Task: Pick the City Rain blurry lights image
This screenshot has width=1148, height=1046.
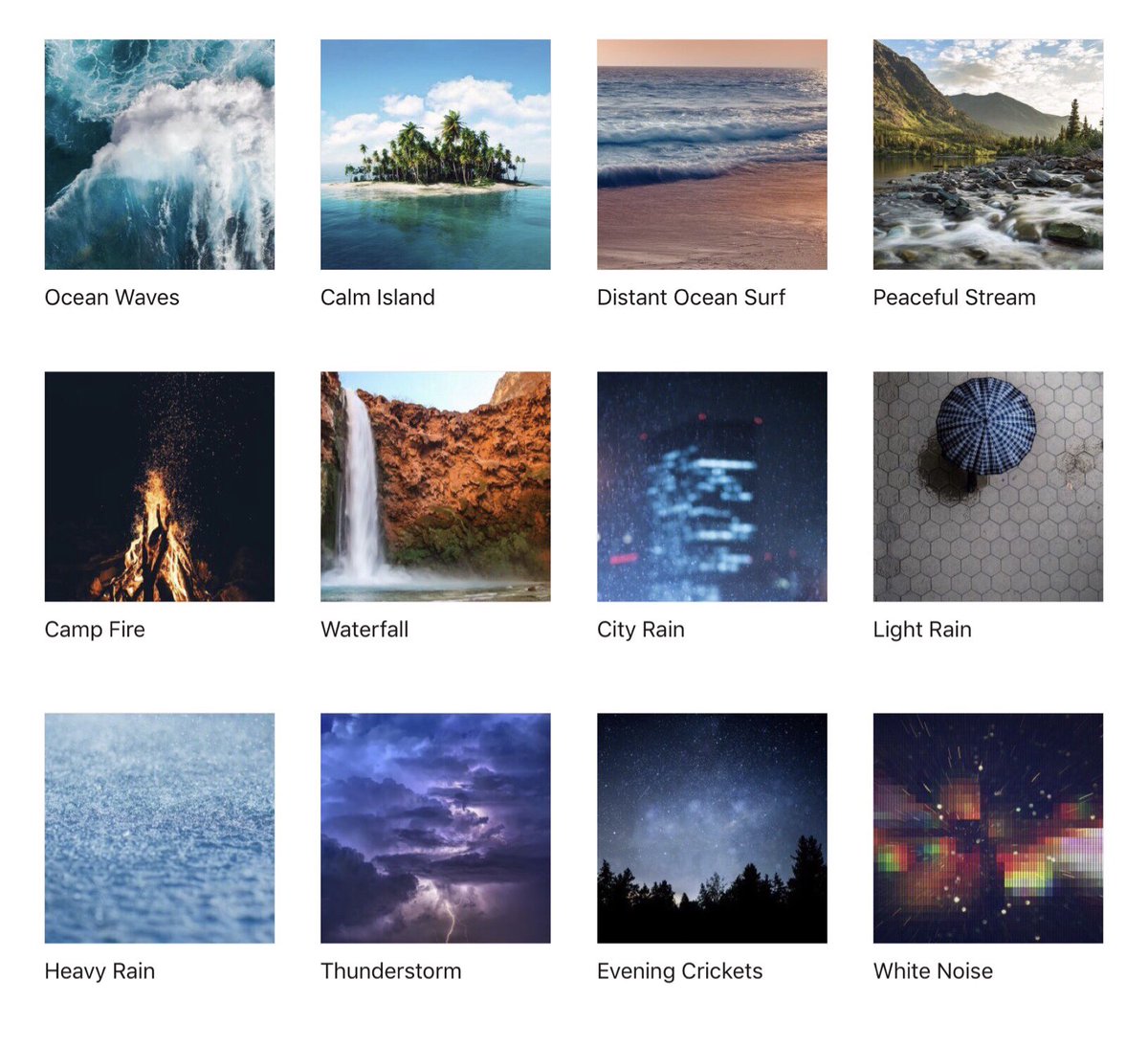Action: pyautogui.click(x=712, y=486)
